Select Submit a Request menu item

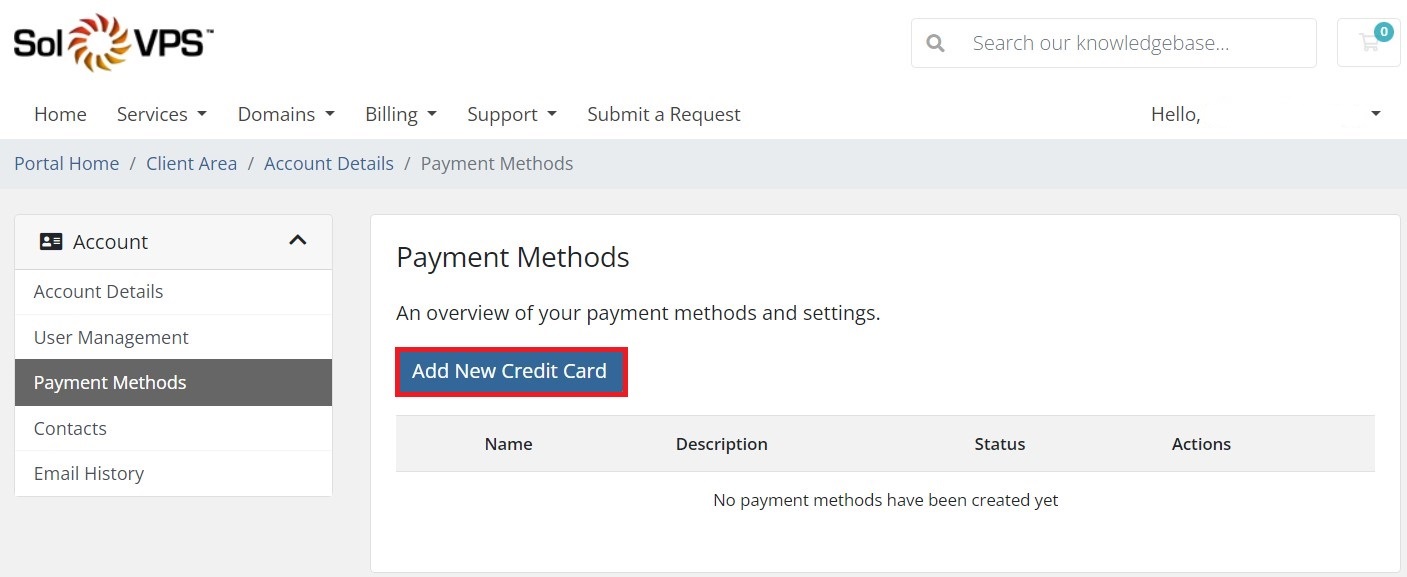(664, 114)
